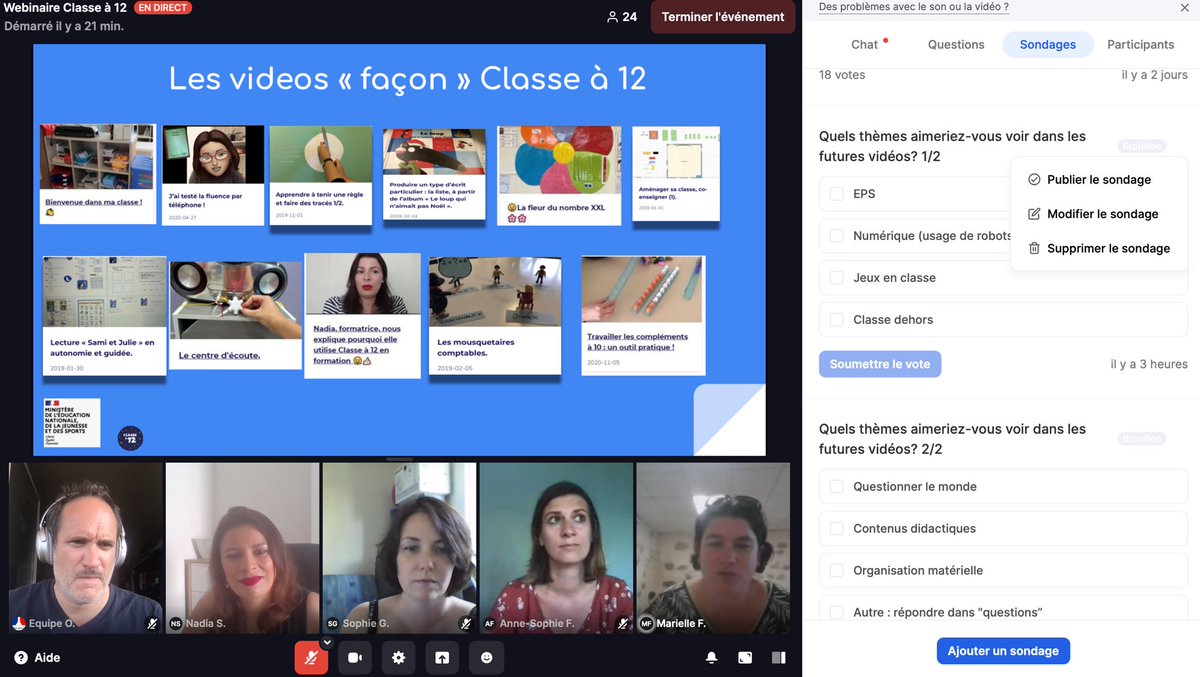The height and width of the screenshot is (677, 1200).
Task: Click Anne-Sophie F. video tile
Action: click(x=557, y=547)
